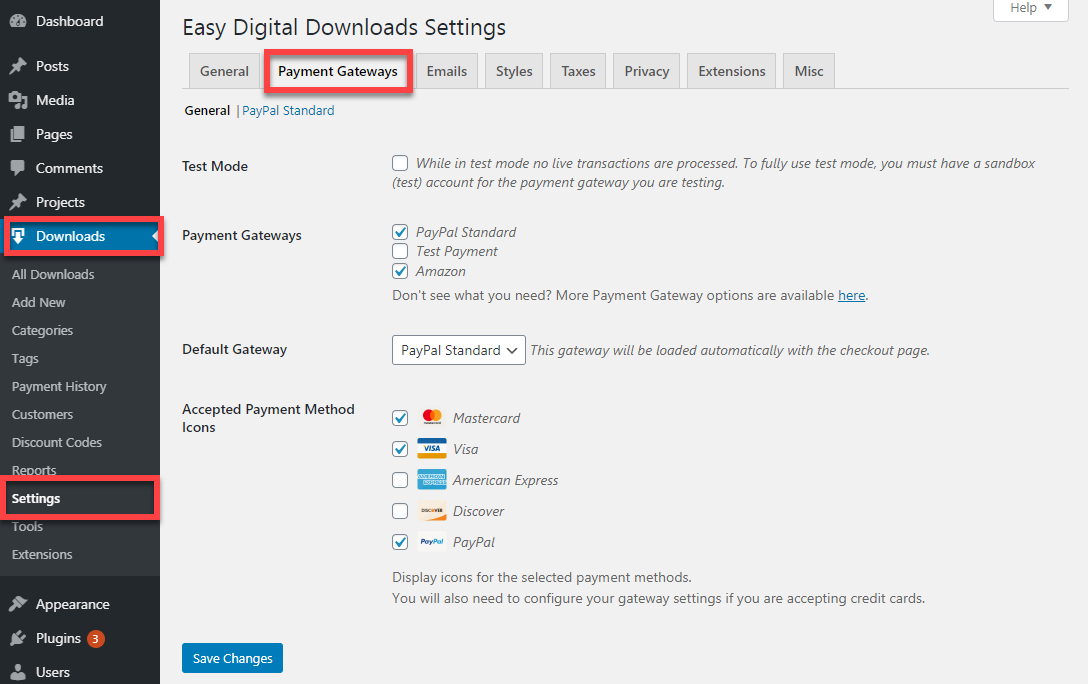Open the Taxes tab

[578, 71]
